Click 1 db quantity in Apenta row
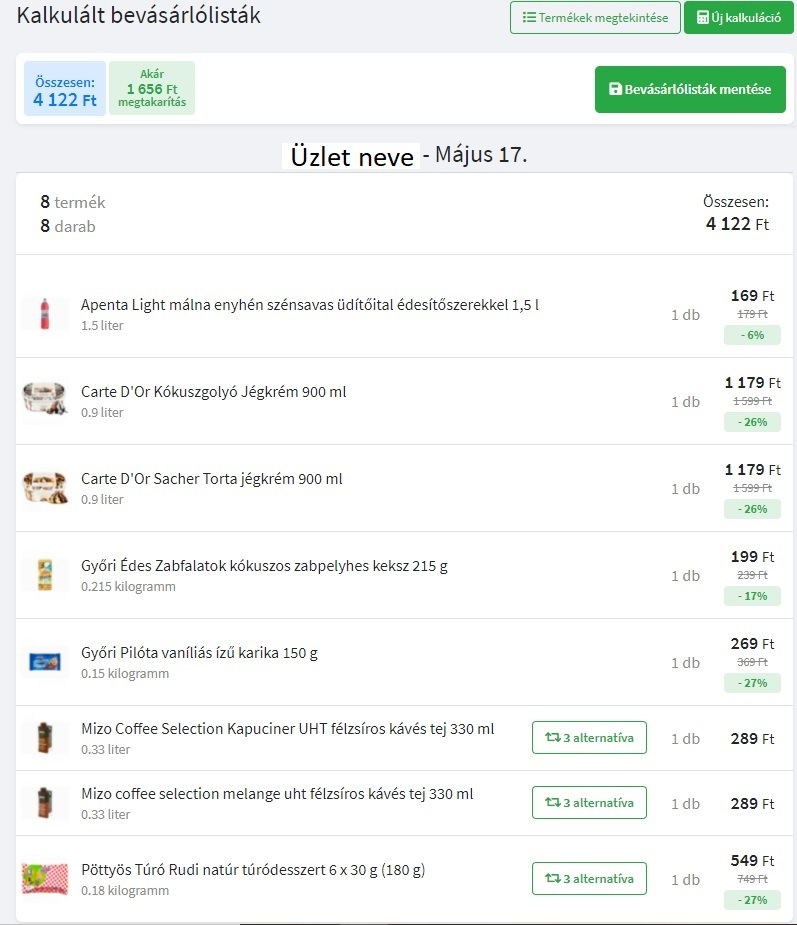Image resolution: width=797 pixels, height=925 pixels. click(686, 315)
